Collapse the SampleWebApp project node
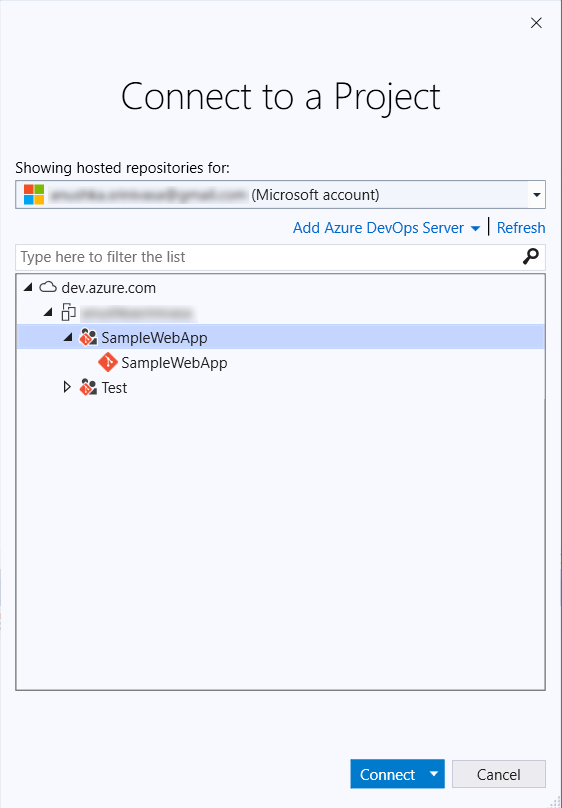The height and width of the screenshot is (808, 562). [67, 338]
